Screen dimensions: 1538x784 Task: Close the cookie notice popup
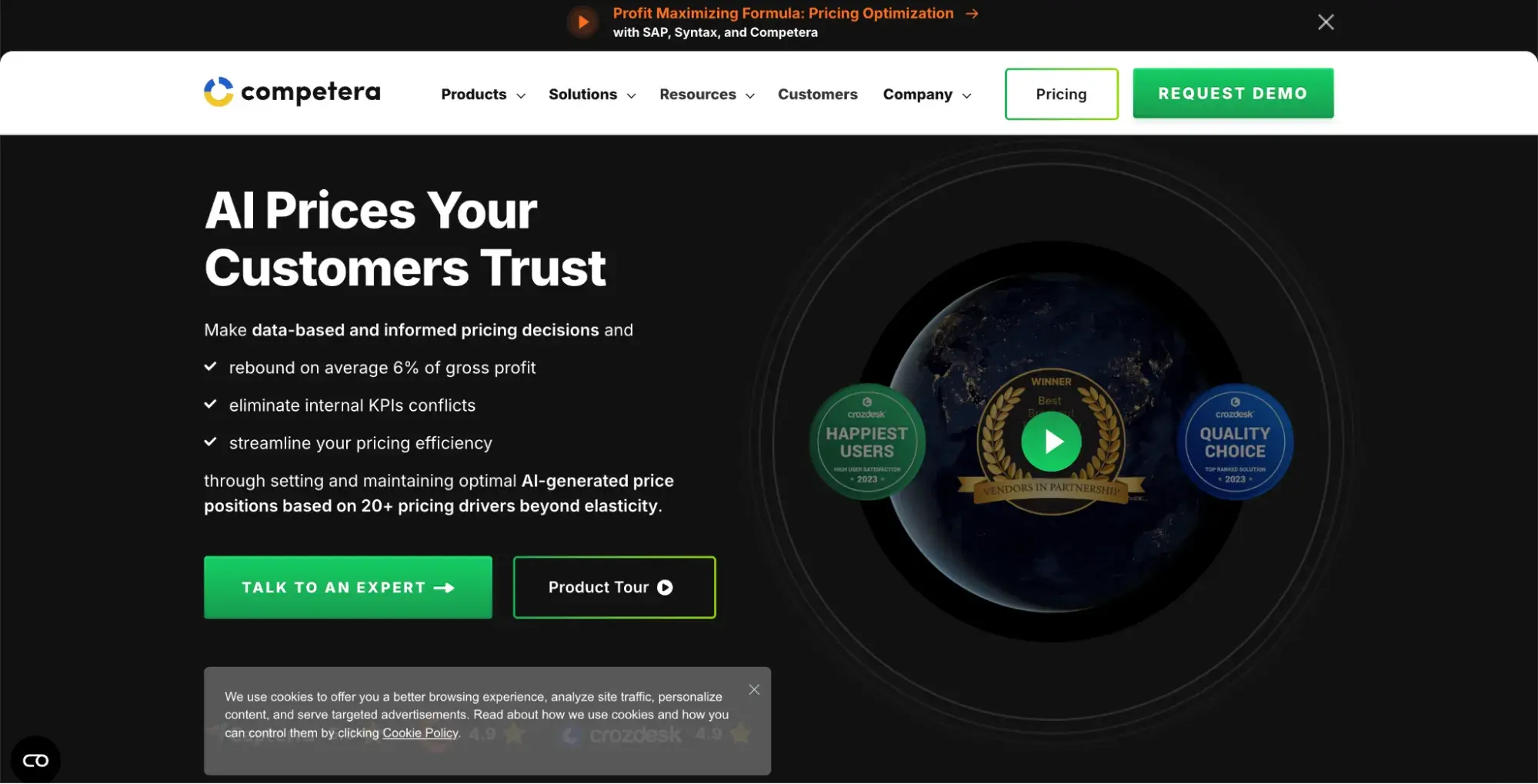[x=754, y=689]
